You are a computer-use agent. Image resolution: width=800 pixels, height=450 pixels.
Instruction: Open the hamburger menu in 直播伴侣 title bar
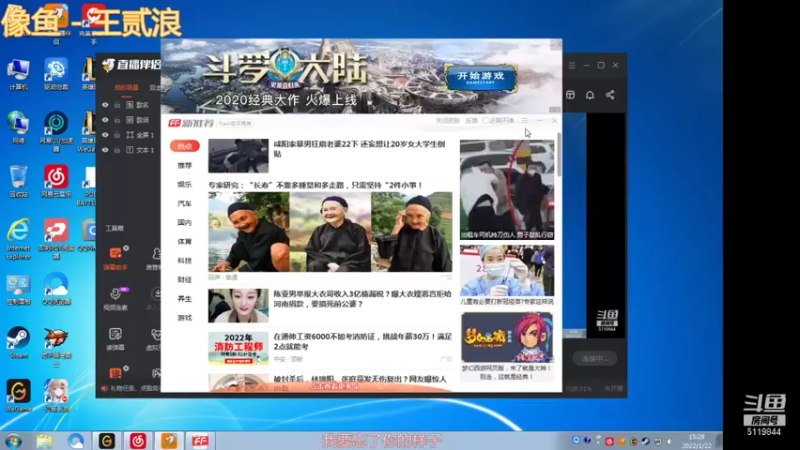571,65
